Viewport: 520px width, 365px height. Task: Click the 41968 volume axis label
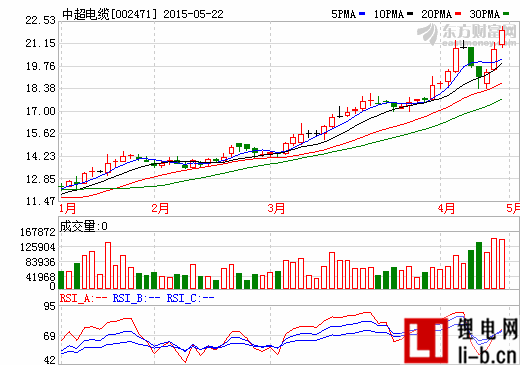(40, 277)
